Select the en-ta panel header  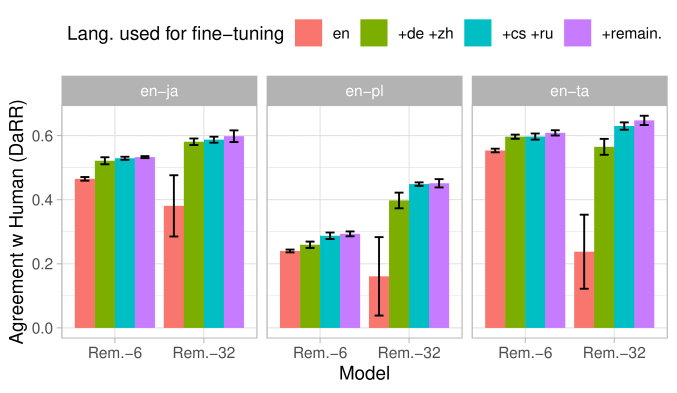[569, 91]
